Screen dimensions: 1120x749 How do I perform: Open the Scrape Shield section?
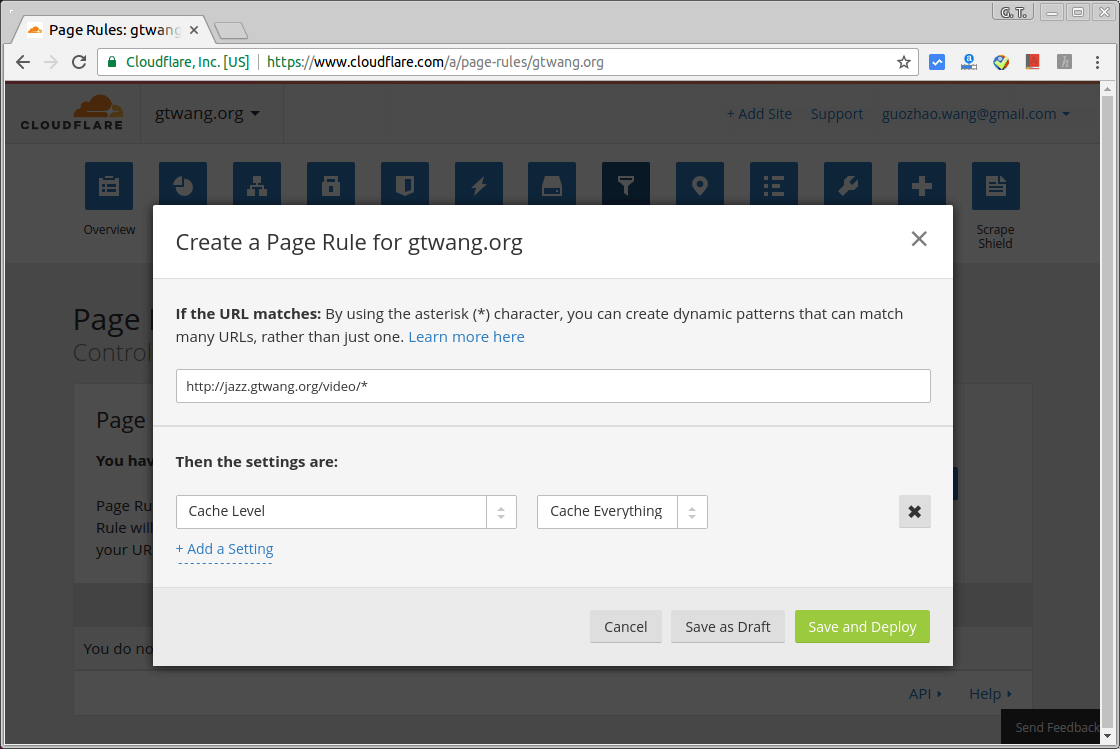coord(995,186)
